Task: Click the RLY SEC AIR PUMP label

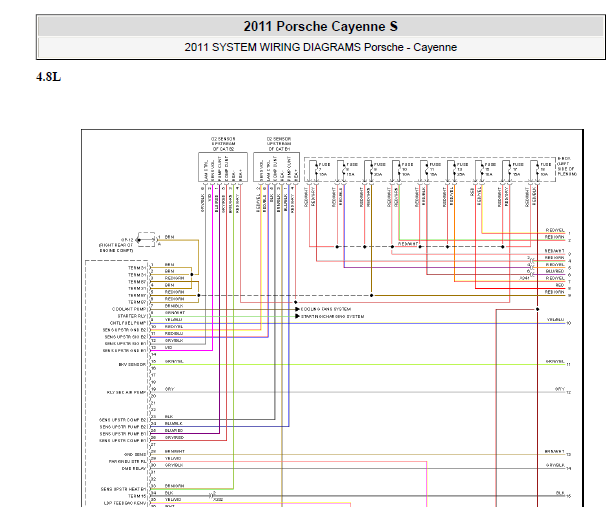Action: click(x=127, y=392)
